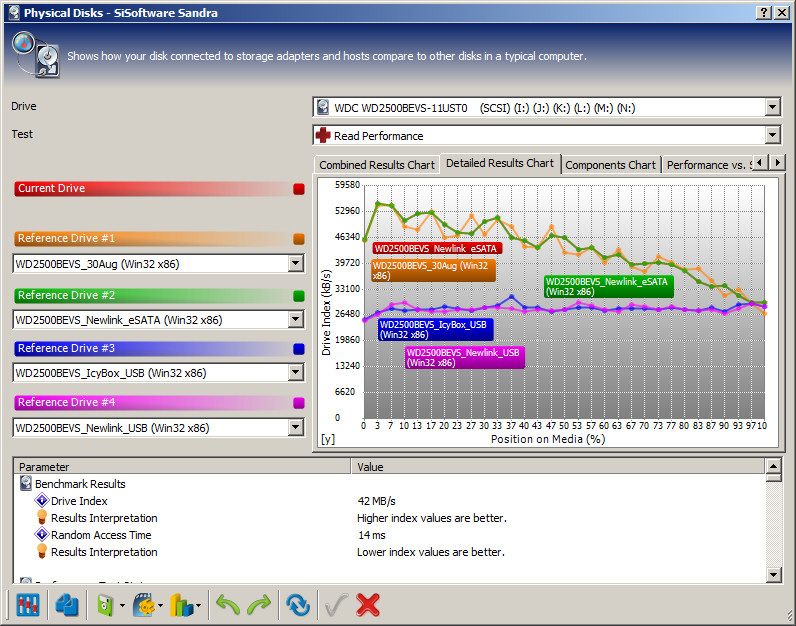This screenshot has width=796, height=626.
Task: Open the Test type dropdown
Action: coord(773,135)
